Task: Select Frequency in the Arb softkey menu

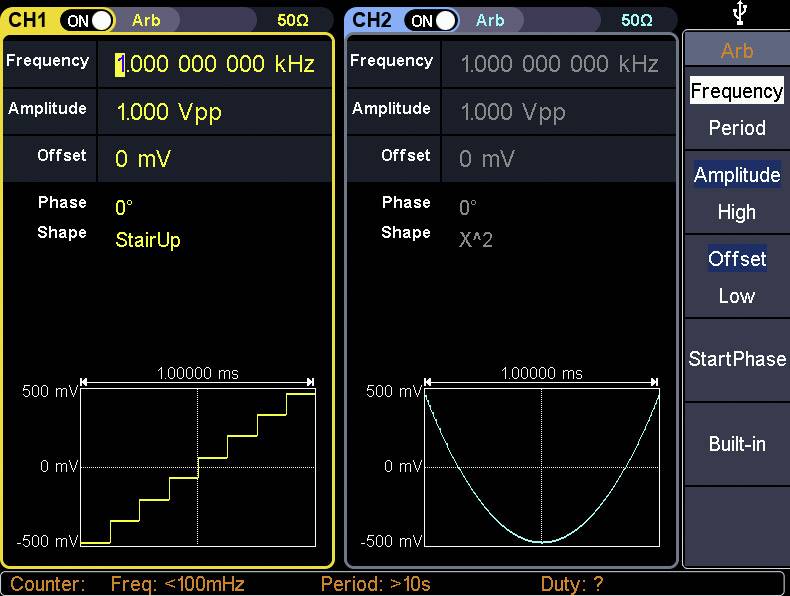Action: (x=736, y=91)
